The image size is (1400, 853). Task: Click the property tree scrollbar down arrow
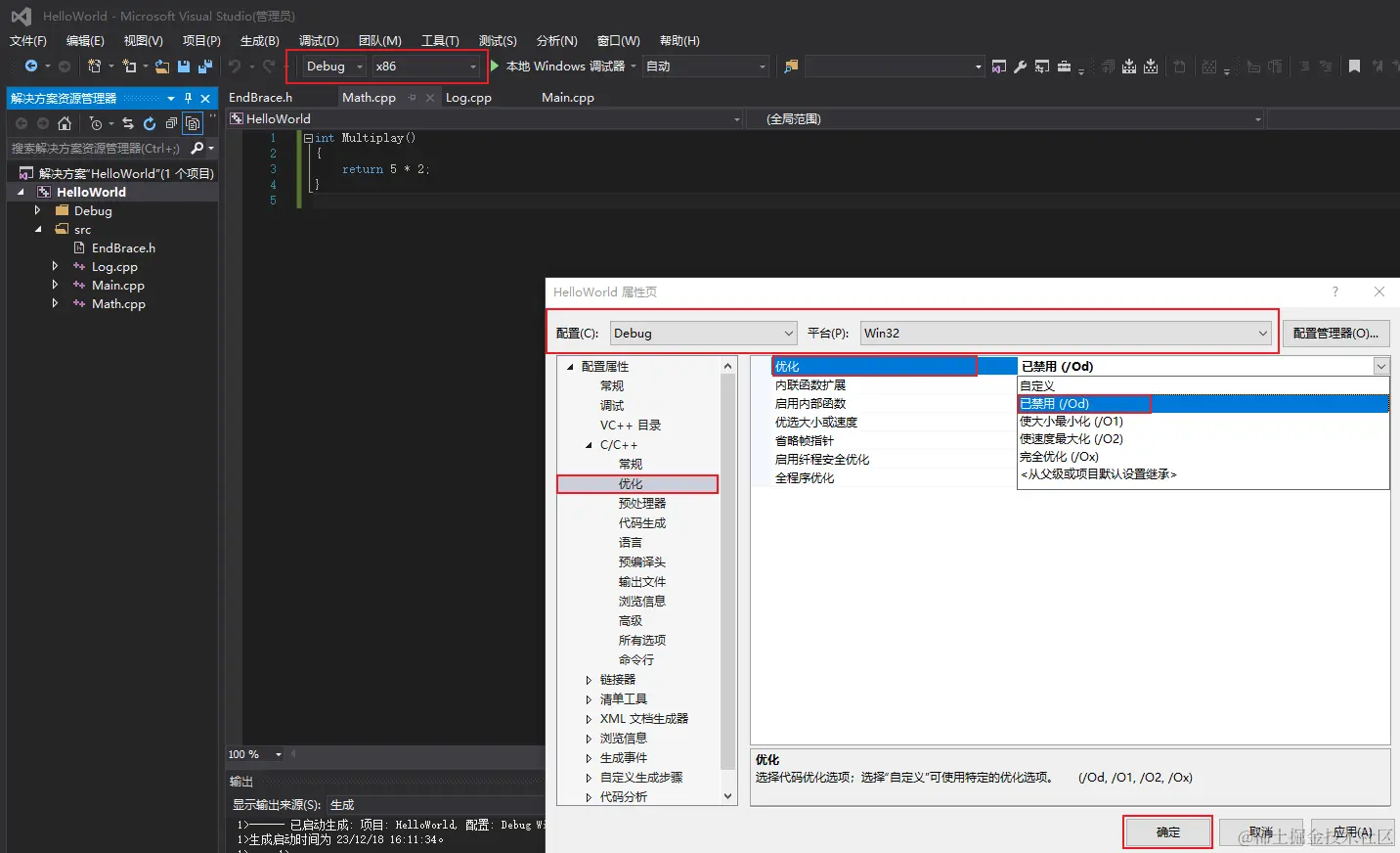click(x=727, y=797)
